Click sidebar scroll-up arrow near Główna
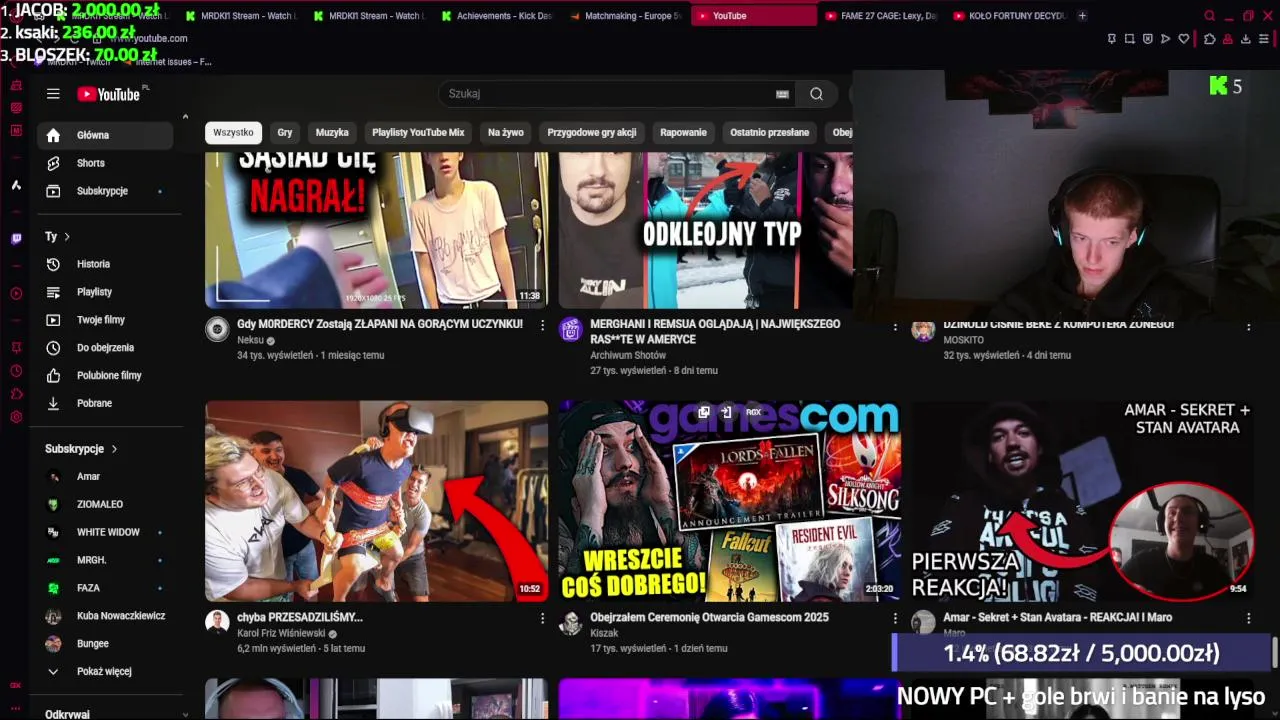This screenshot has width=1280, height=720. coord(185,117)
